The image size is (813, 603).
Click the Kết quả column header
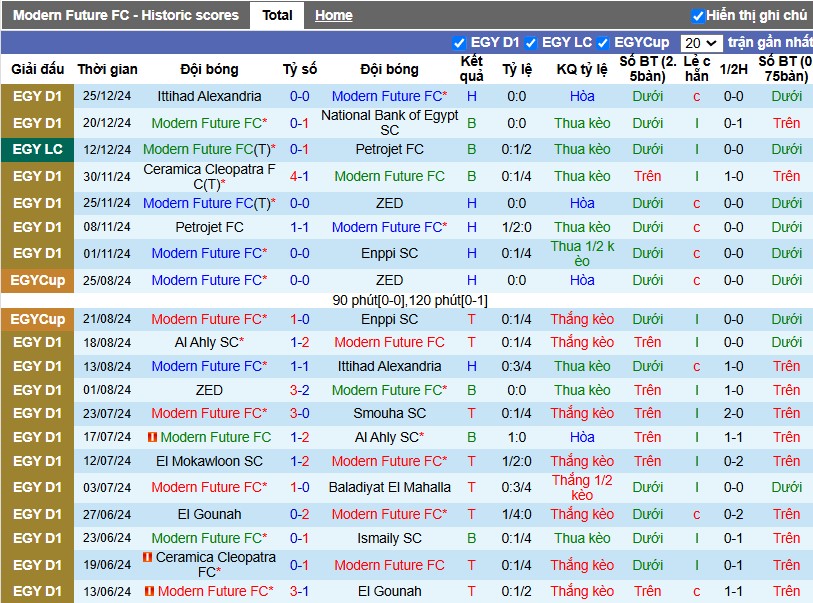click(x=471, y=69)
